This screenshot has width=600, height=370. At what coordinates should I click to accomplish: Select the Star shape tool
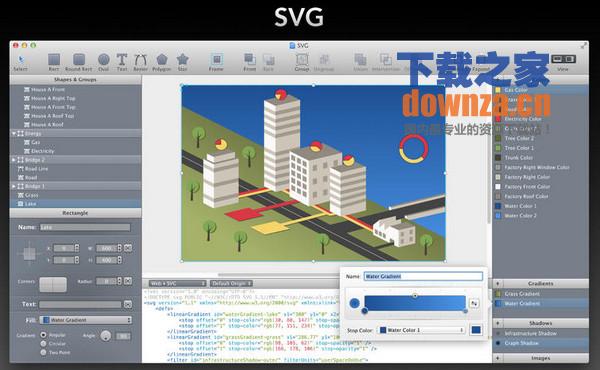click(x=183, y=62)
